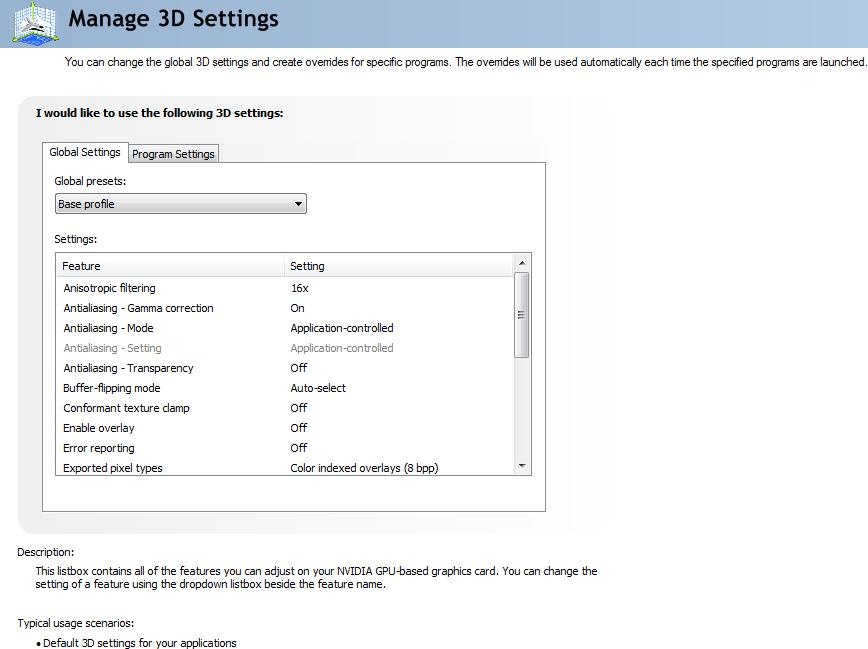This screenshot has width=868, height=649.
Task: Click the settings list scroll up arrow
Action: click(521, 263)
